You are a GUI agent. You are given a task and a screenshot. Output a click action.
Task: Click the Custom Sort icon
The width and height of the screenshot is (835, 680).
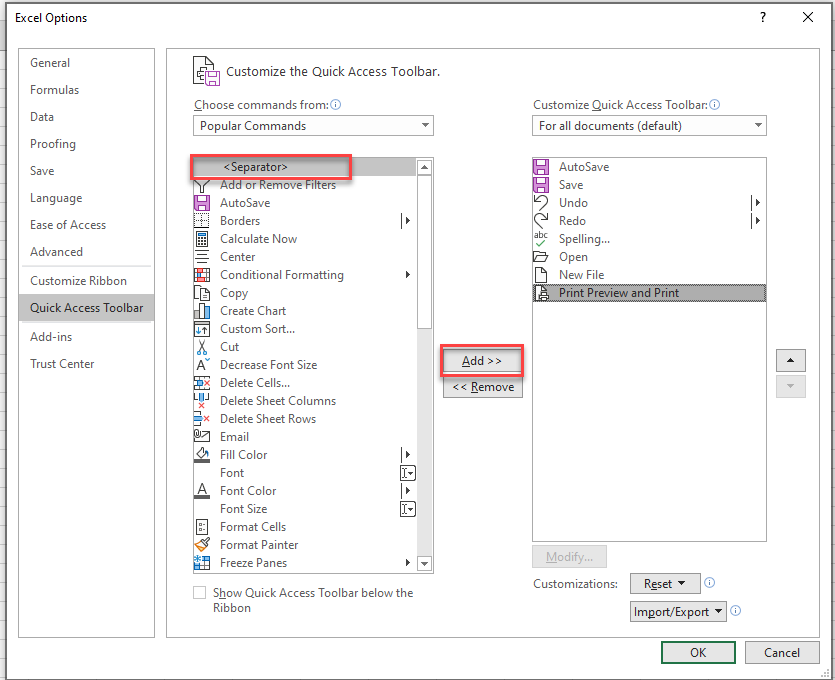pos(202,329)
